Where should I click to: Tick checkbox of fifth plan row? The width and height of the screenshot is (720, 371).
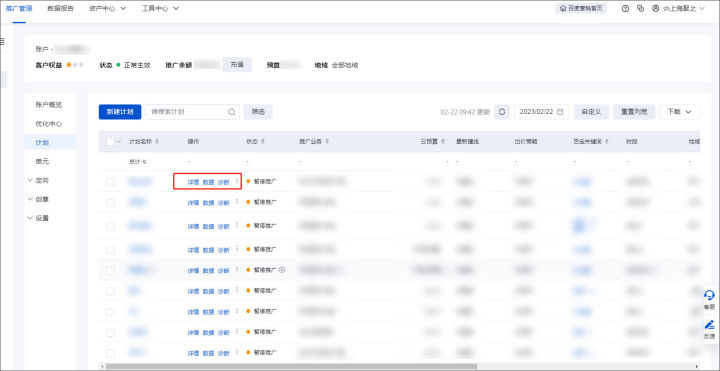pos(110,270)
